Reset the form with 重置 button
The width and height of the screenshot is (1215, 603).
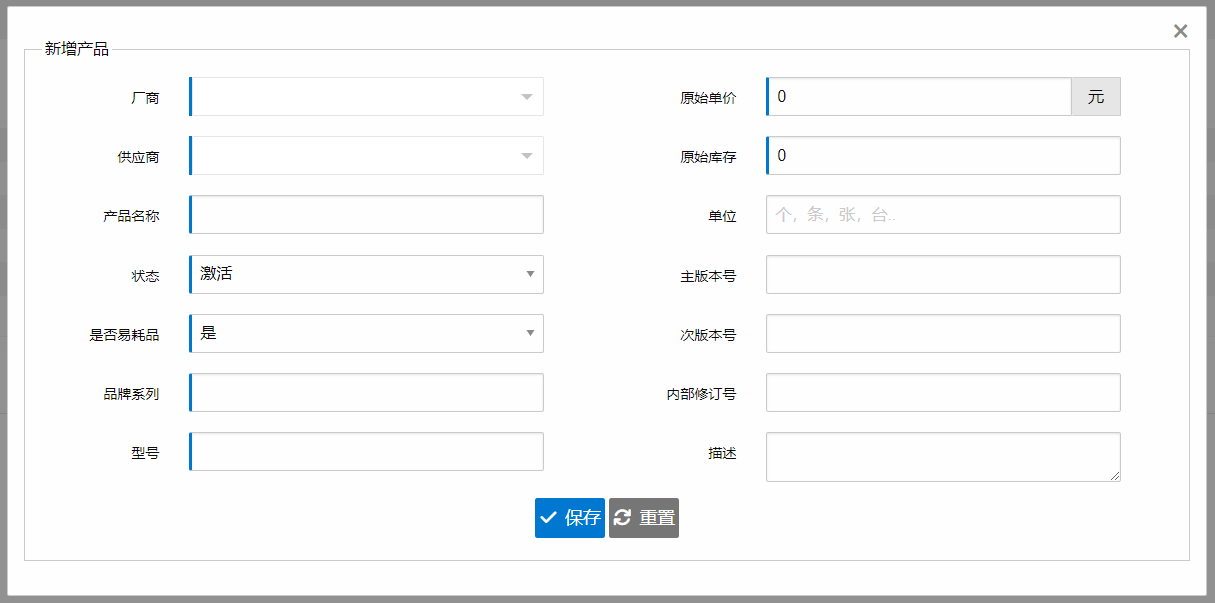click(644, 518)
